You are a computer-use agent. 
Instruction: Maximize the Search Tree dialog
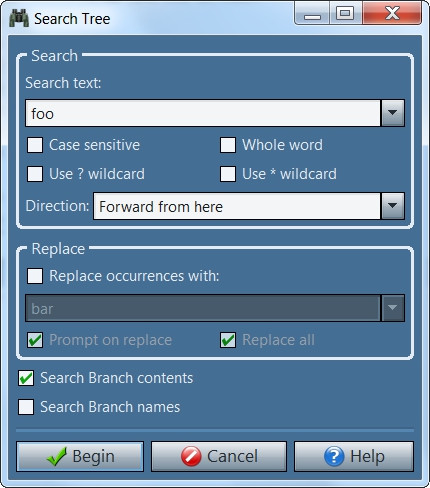(345, 14)
